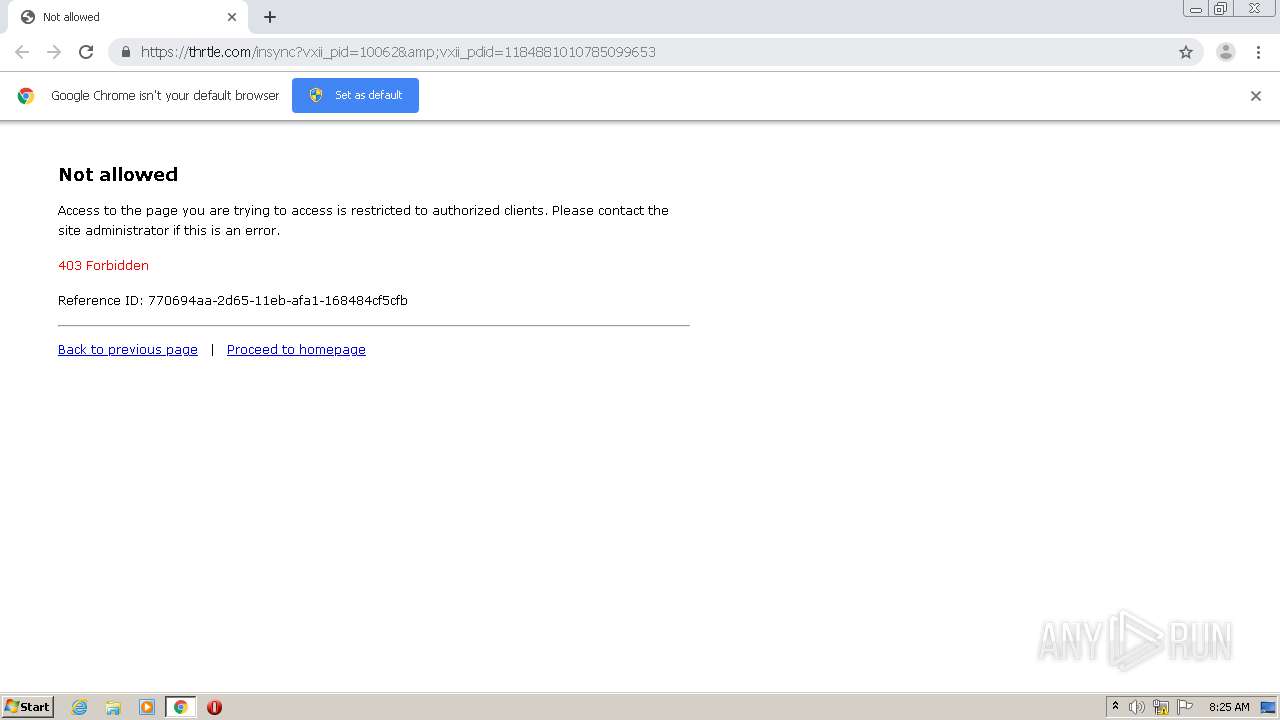Click the Chrome logo in infobar
Screen dimensions: 1280x720
tap(26, 96)
